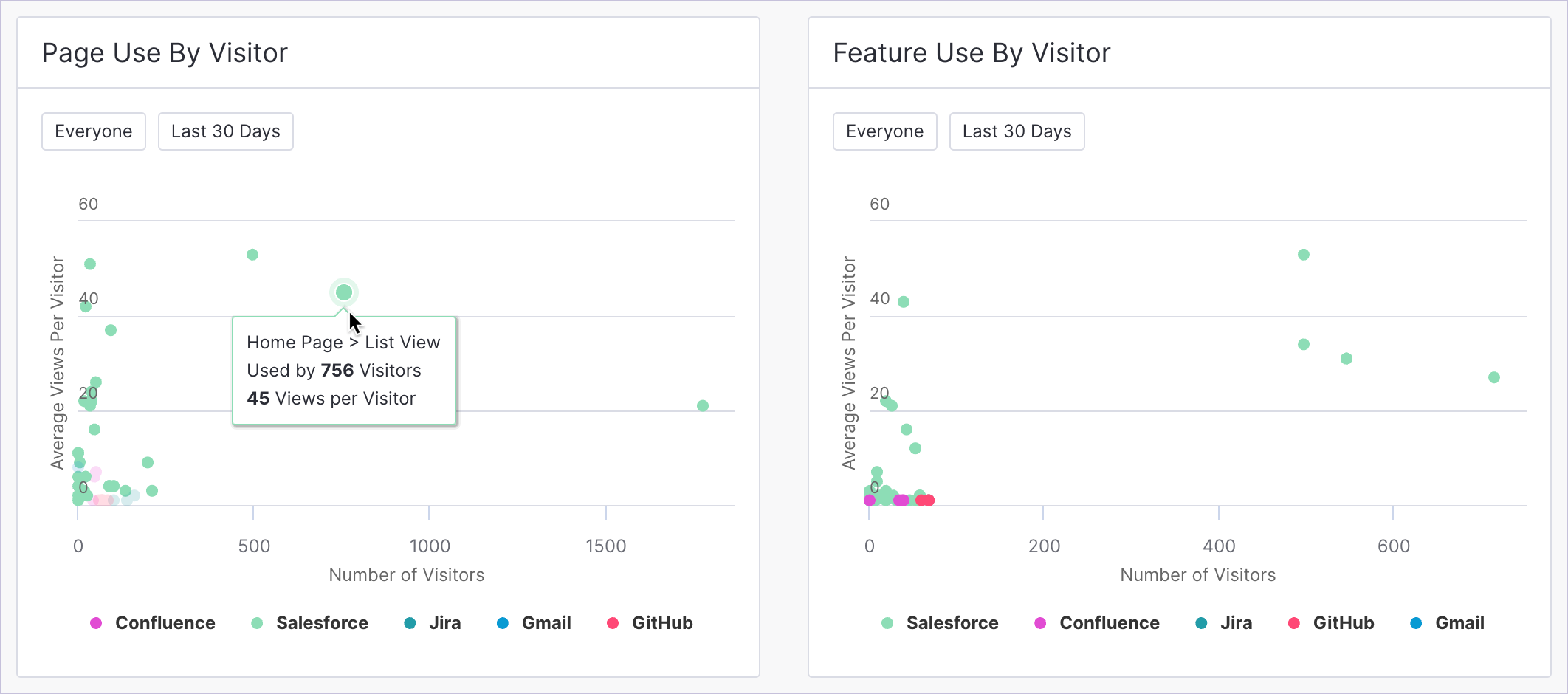Viewport: 1568px width, 694px height.
Task: Open Last 30 Days in Feature Use panel
Action: tap(1017, 131)
